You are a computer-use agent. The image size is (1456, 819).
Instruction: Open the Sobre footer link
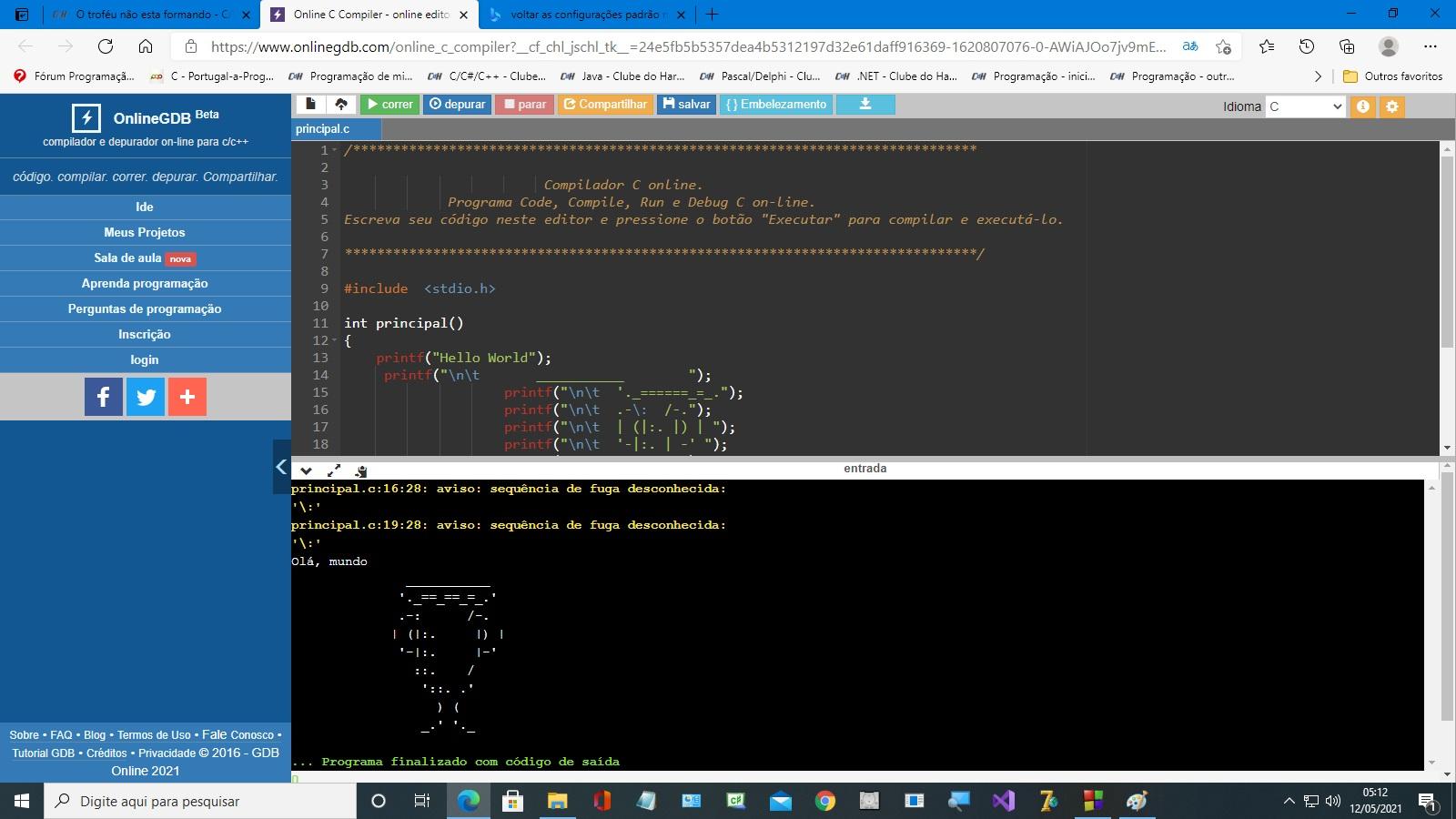click(x=24, y=735)
